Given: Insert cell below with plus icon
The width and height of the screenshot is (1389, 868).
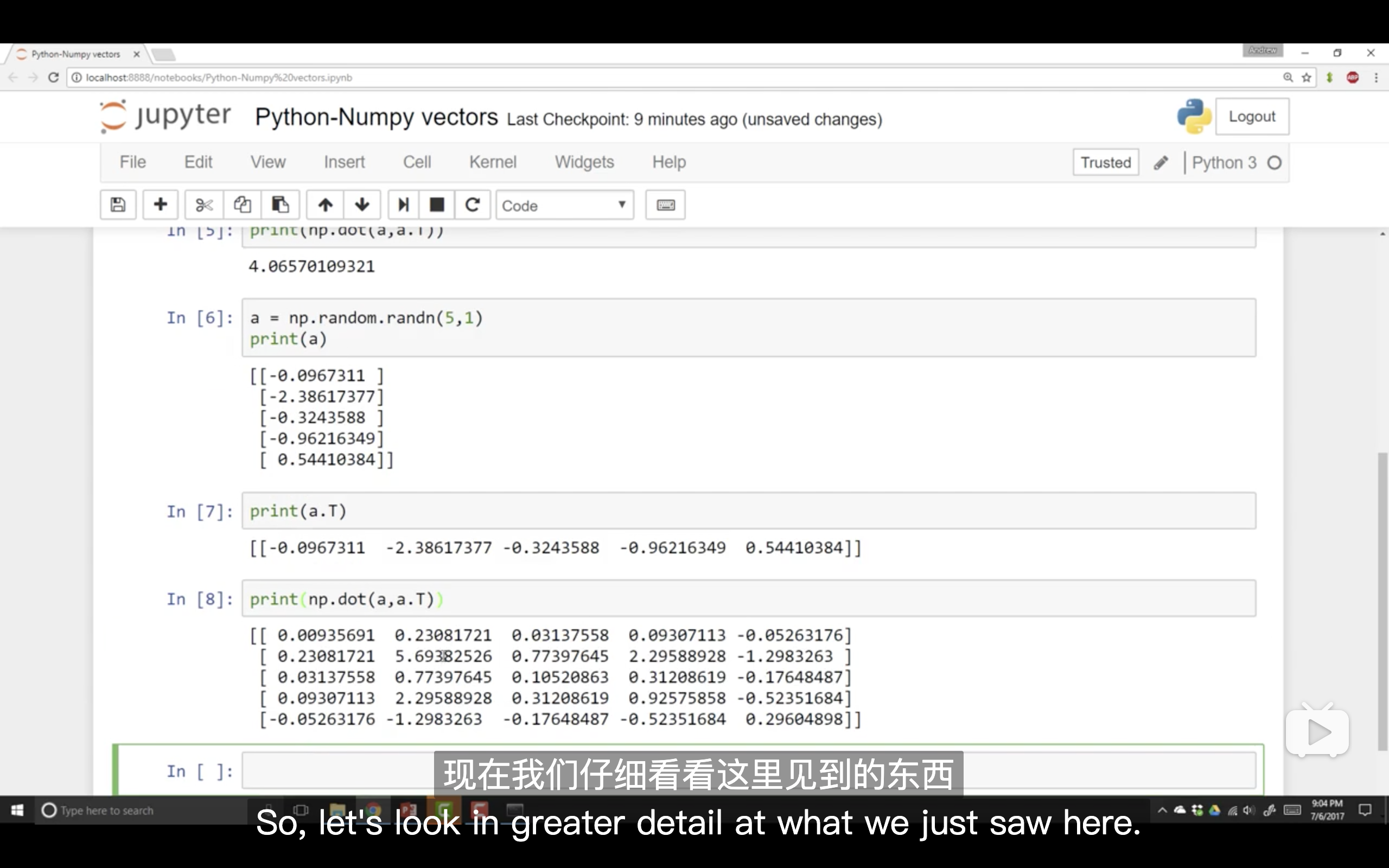Looking at the screenshot, I should (161, 205).
